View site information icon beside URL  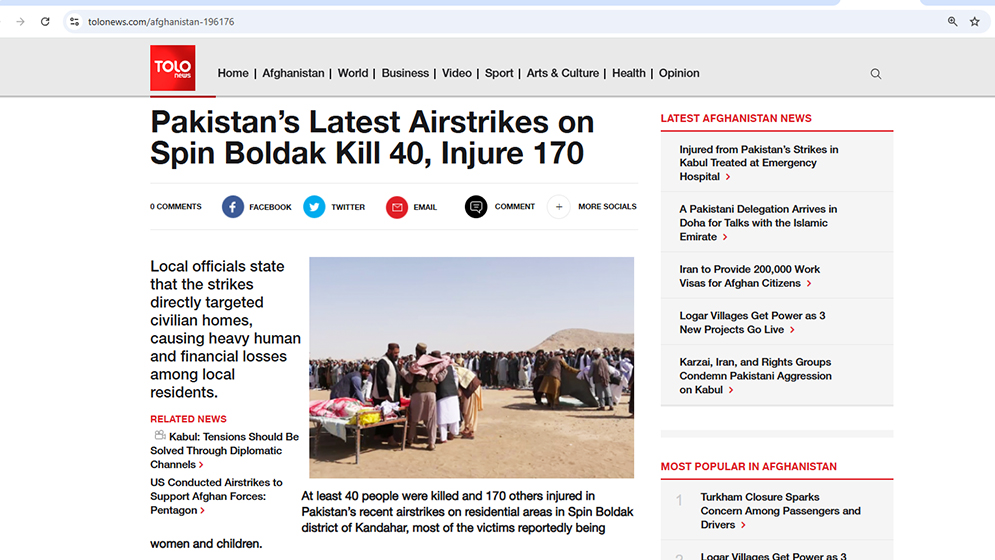pyautogui.click(x=74, y=22)
